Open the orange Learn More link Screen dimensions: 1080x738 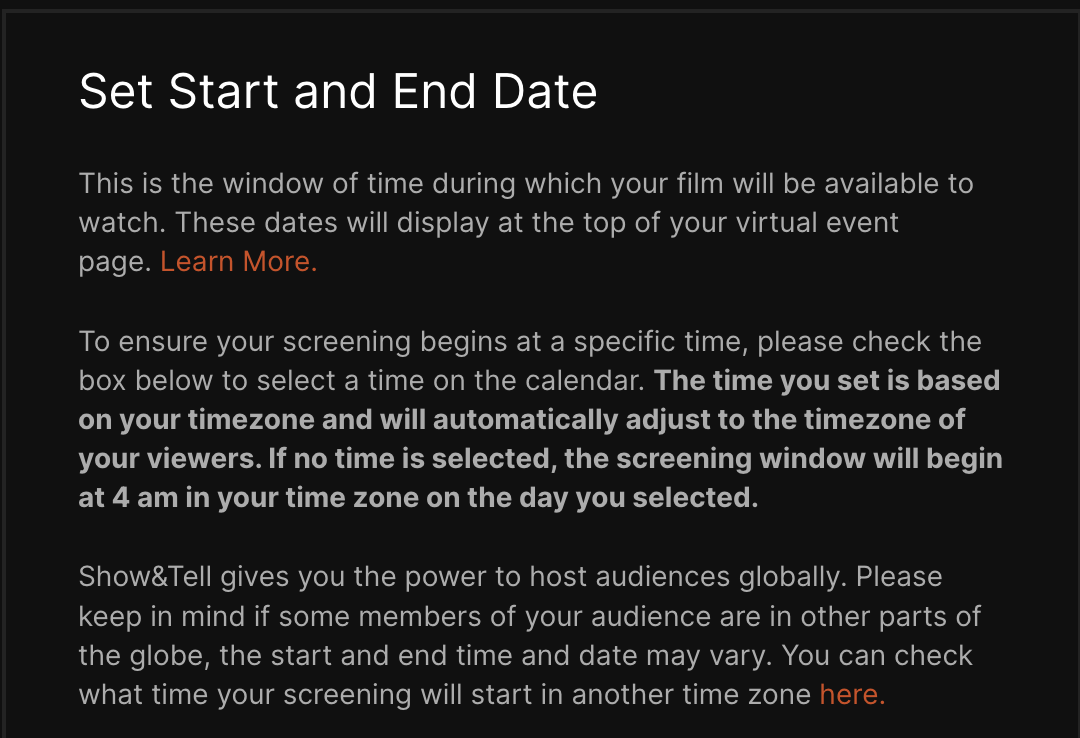(238, 262)
